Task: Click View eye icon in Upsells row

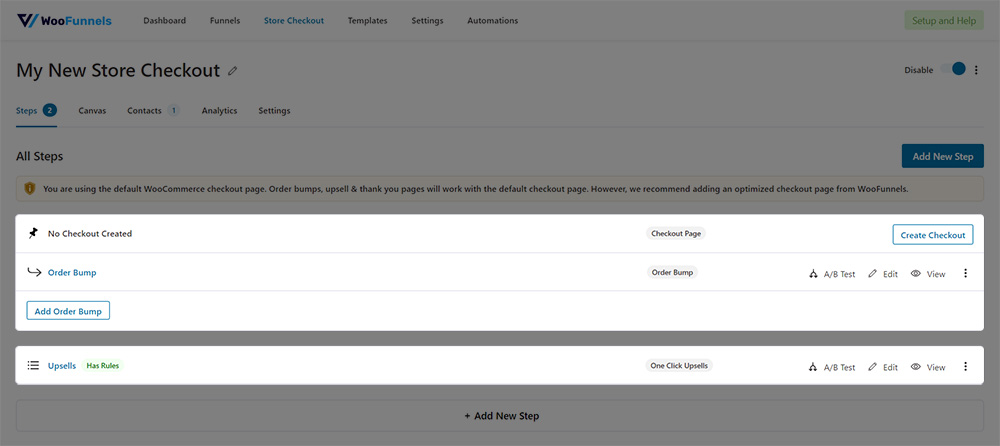Action: (x=916, y=366)
